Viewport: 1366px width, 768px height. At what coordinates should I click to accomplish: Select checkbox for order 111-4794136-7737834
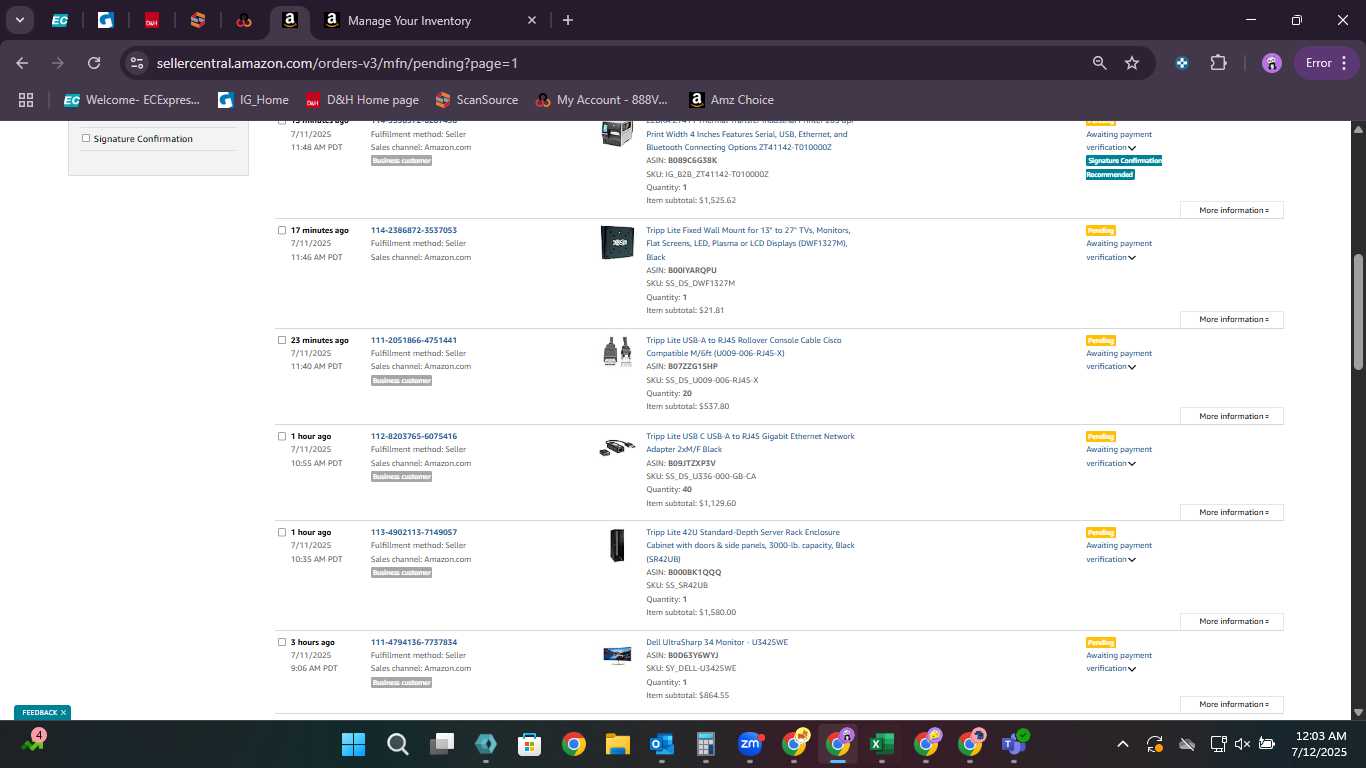[x=282, y=643]
